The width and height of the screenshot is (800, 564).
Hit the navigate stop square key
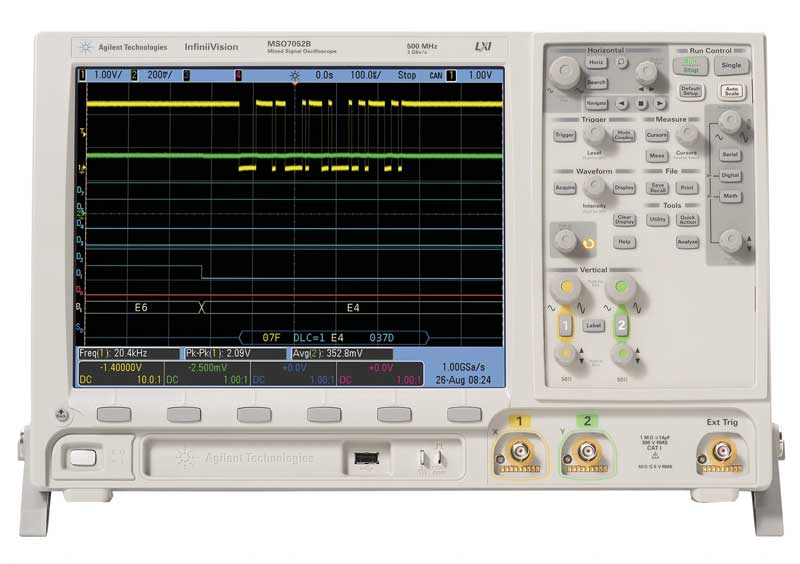(641, 104)
